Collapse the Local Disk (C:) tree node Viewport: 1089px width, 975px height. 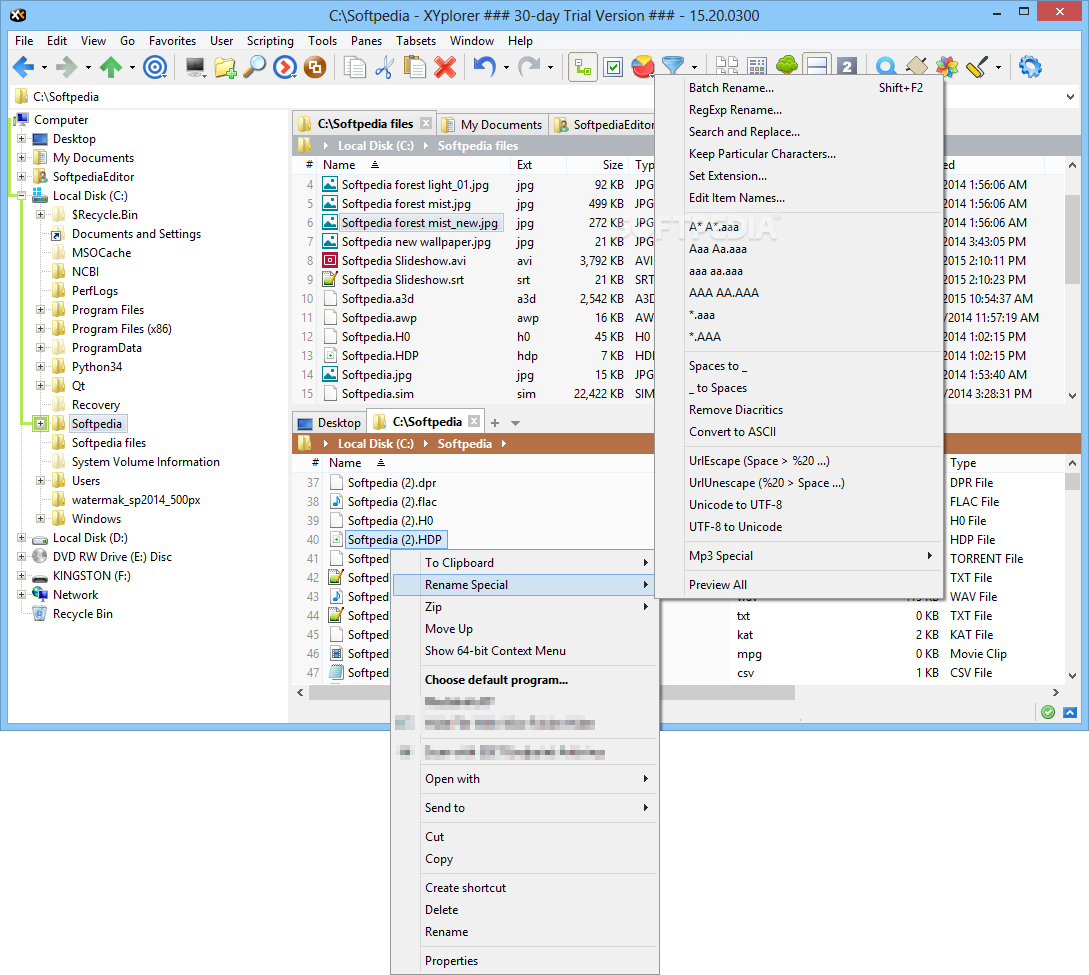22,196
